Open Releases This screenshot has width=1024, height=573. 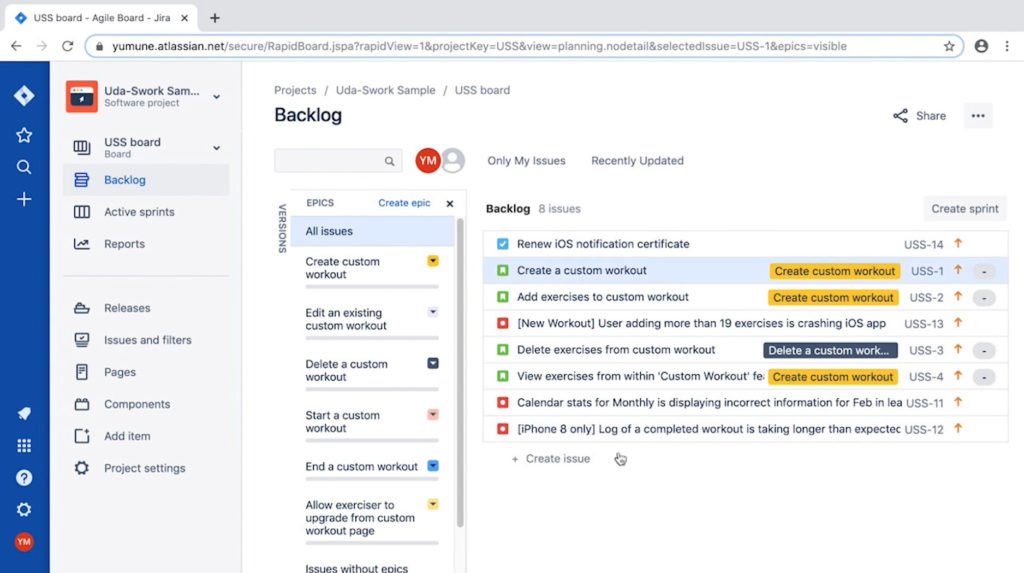point(146,308)
